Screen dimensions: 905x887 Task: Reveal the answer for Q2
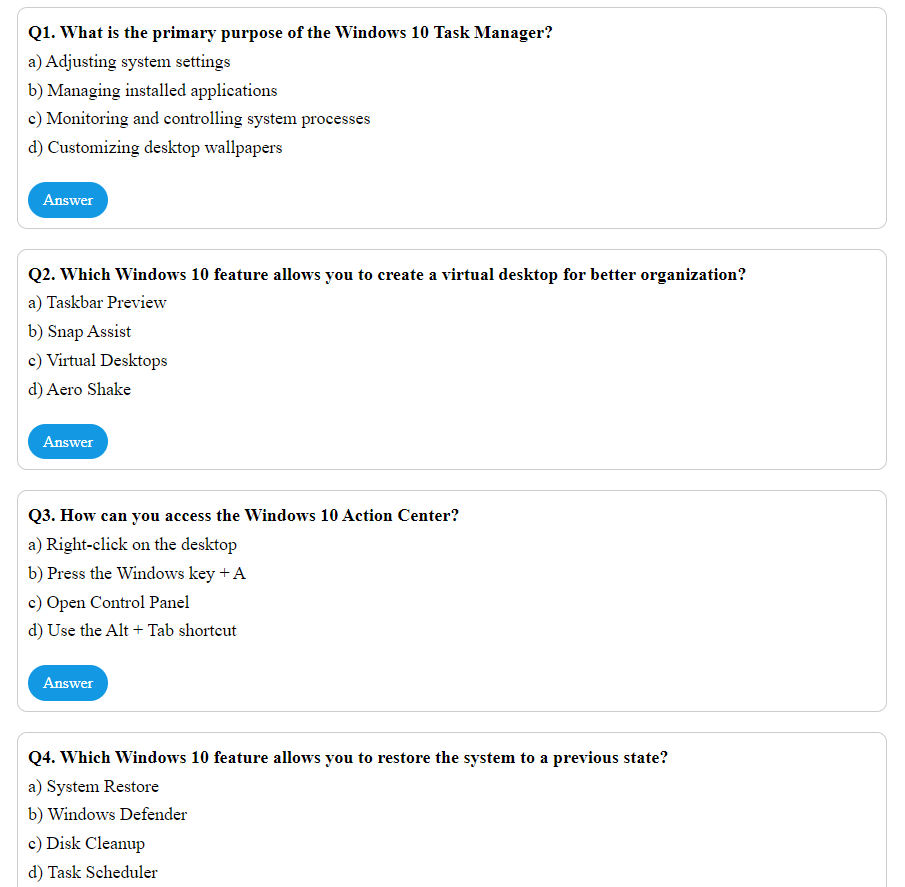tap(67, 441)
